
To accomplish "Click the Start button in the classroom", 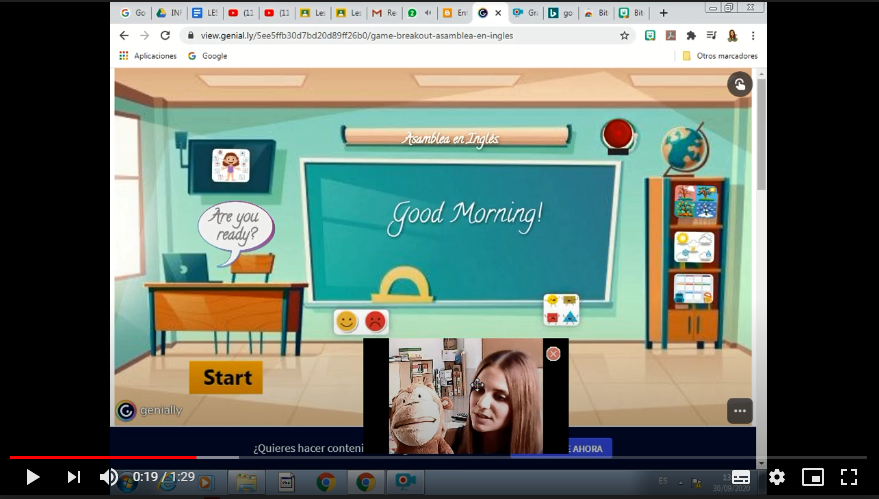I will (226, 377).
